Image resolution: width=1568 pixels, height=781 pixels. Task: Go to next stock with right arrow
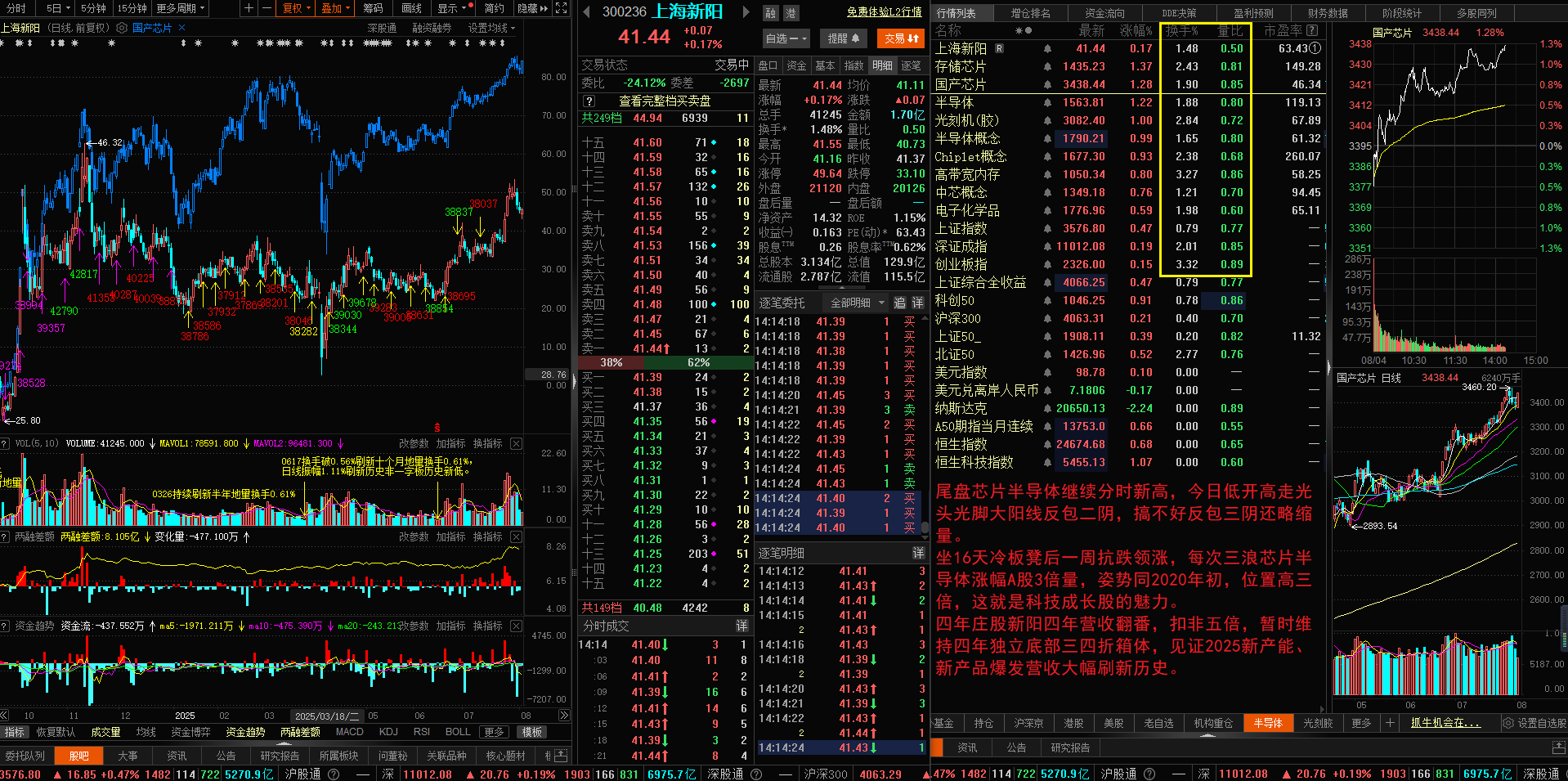(x=746, y=12)
